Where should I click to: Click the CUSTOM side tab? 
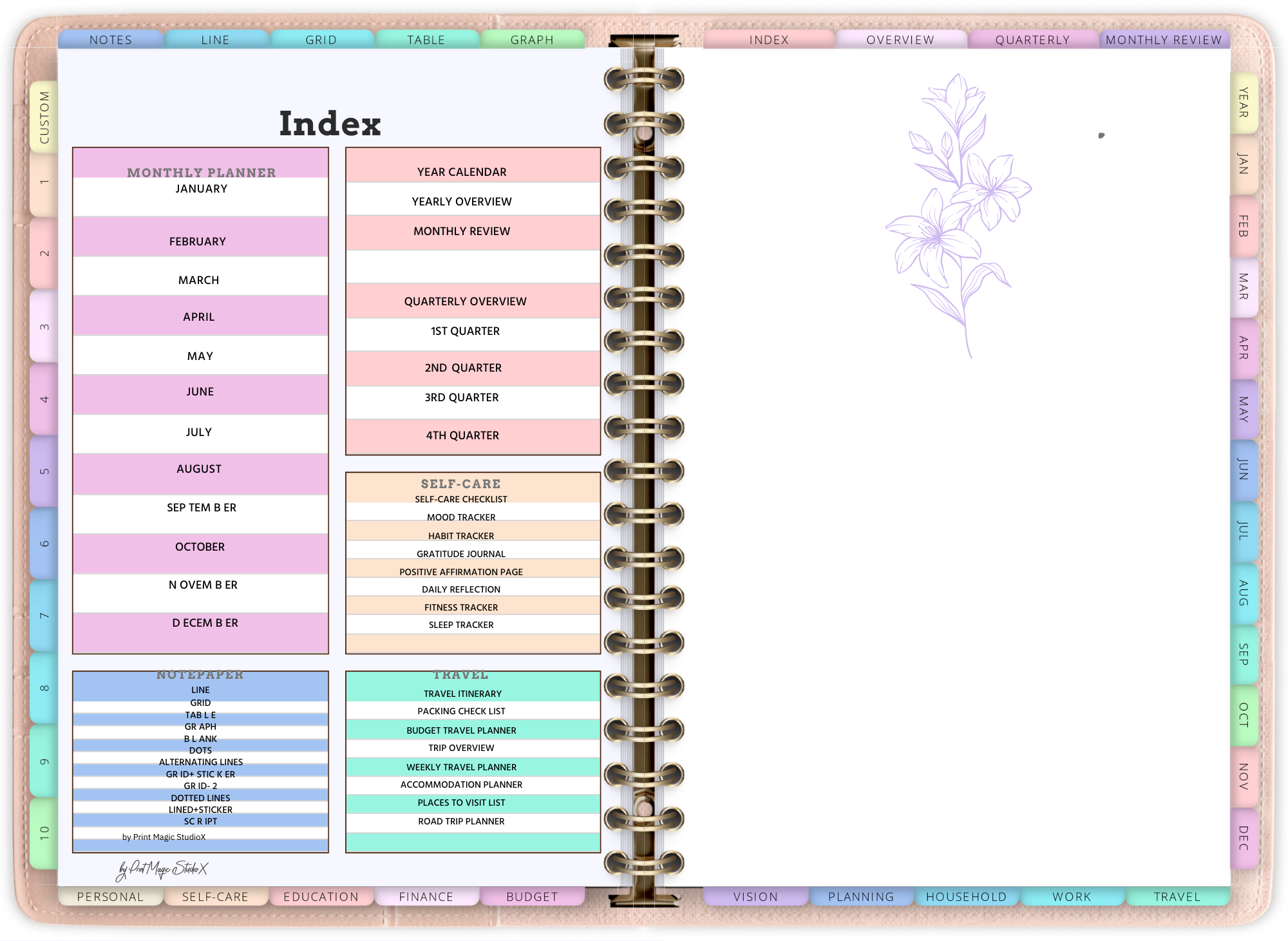44,117
